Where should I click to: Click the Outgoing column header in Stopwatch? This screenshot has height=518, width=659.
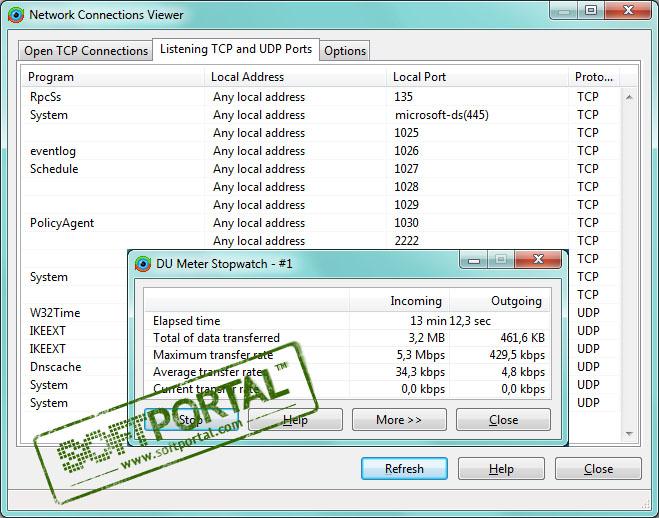pyautogui.click(x=500, y=300)
